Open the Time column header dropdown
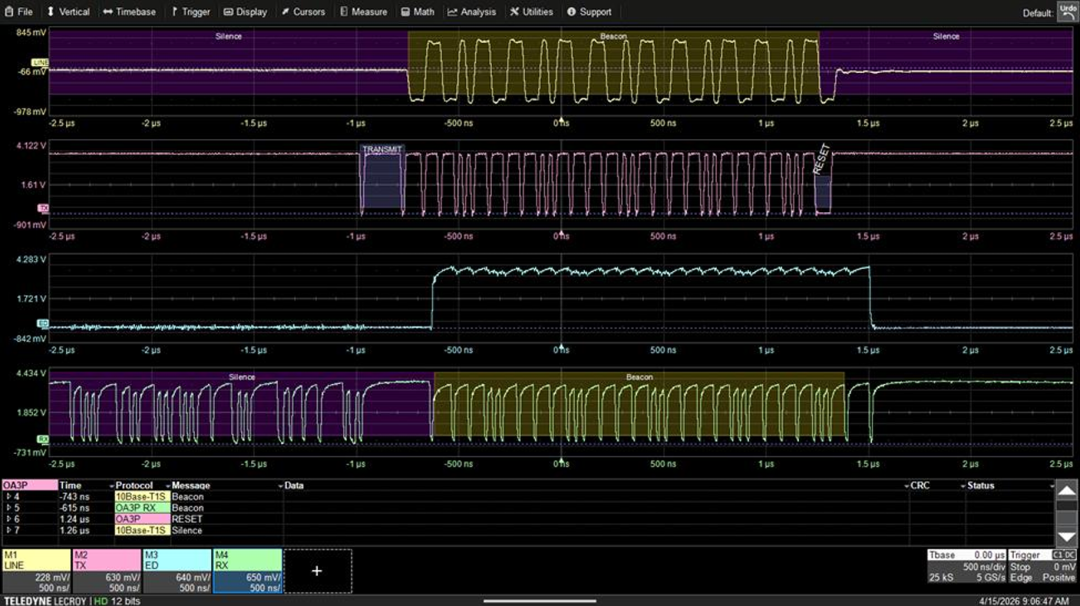This screenshot has height=606, width=1080. pyautogui.click(x=112, y=486)
